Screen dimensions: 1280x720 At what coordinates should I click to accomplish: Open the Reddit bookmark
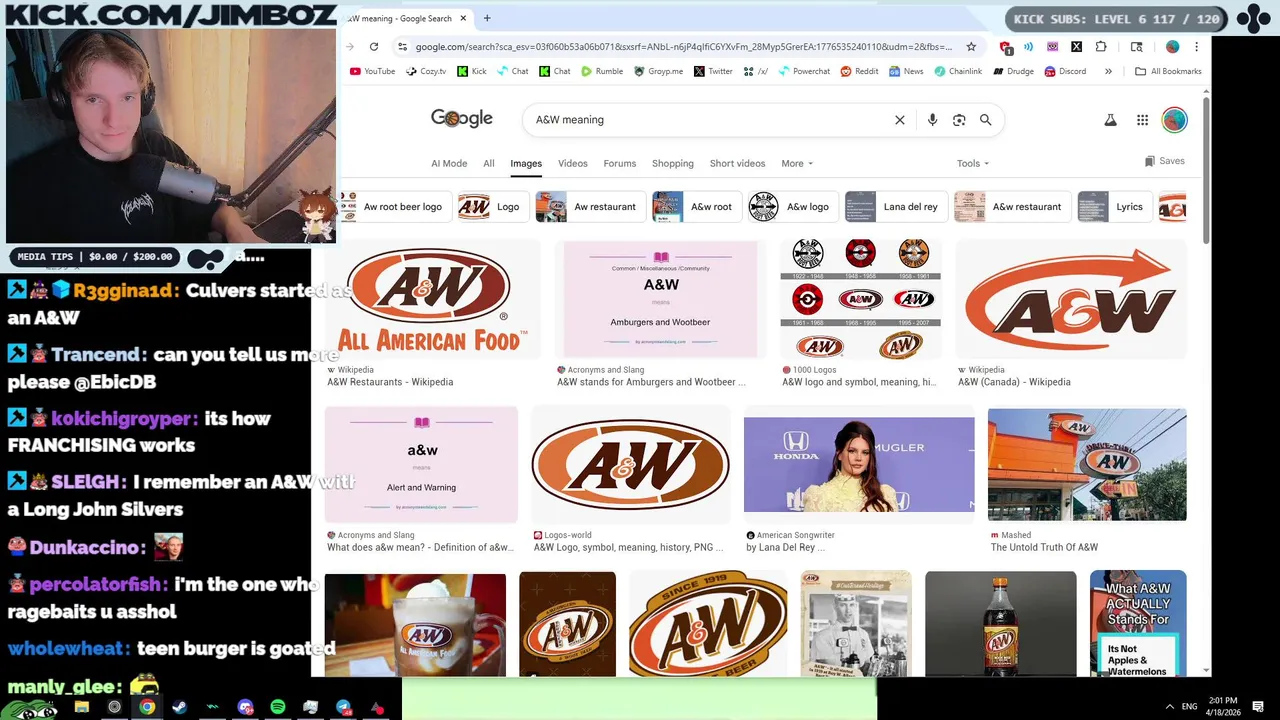pos(859,71)
